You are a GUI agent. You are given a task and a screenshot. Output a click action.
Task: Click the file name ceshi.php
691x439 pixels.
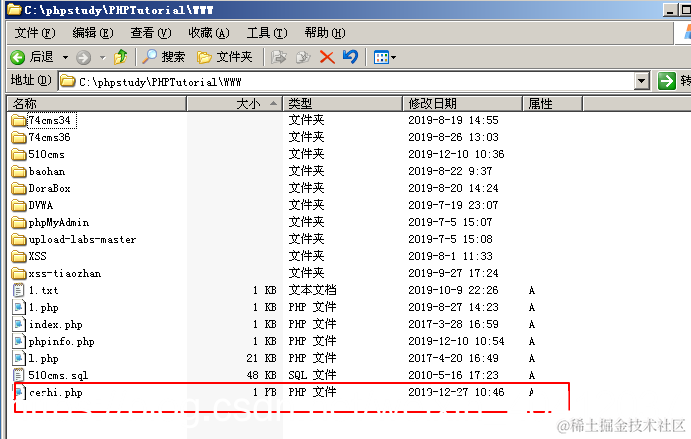(56, 393)
